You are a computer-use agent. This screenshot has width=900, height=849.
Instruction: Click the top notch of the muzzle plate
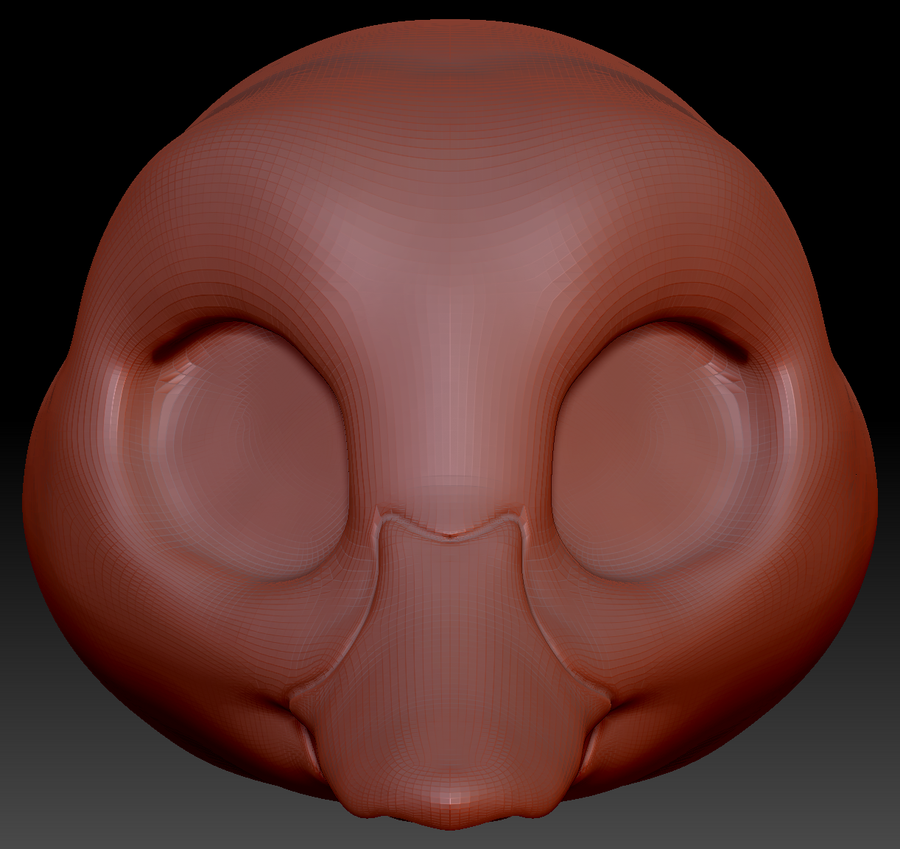tap(451, 535)
